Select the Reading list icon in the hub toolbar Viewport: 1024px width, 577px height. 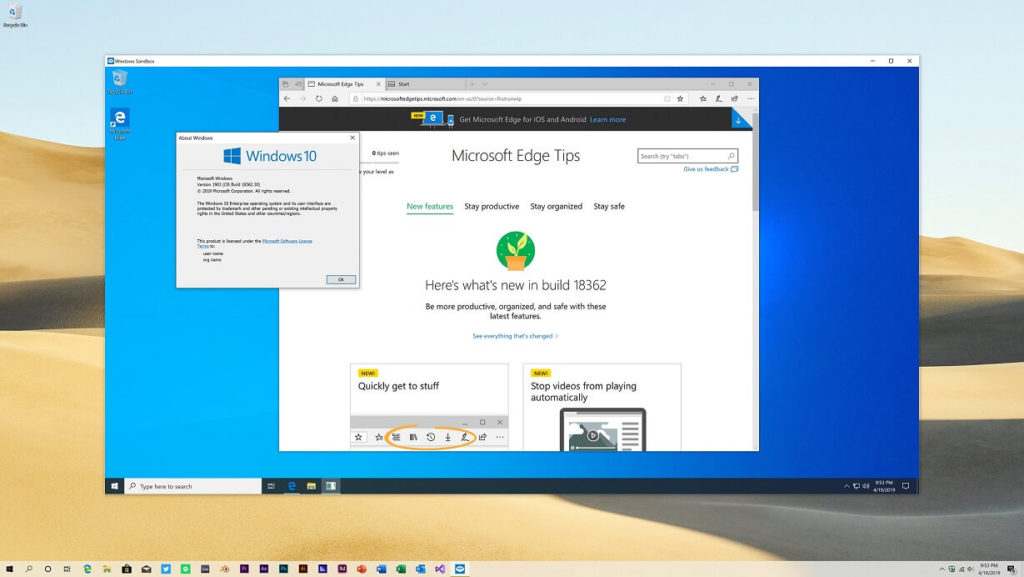coord(397,437)
